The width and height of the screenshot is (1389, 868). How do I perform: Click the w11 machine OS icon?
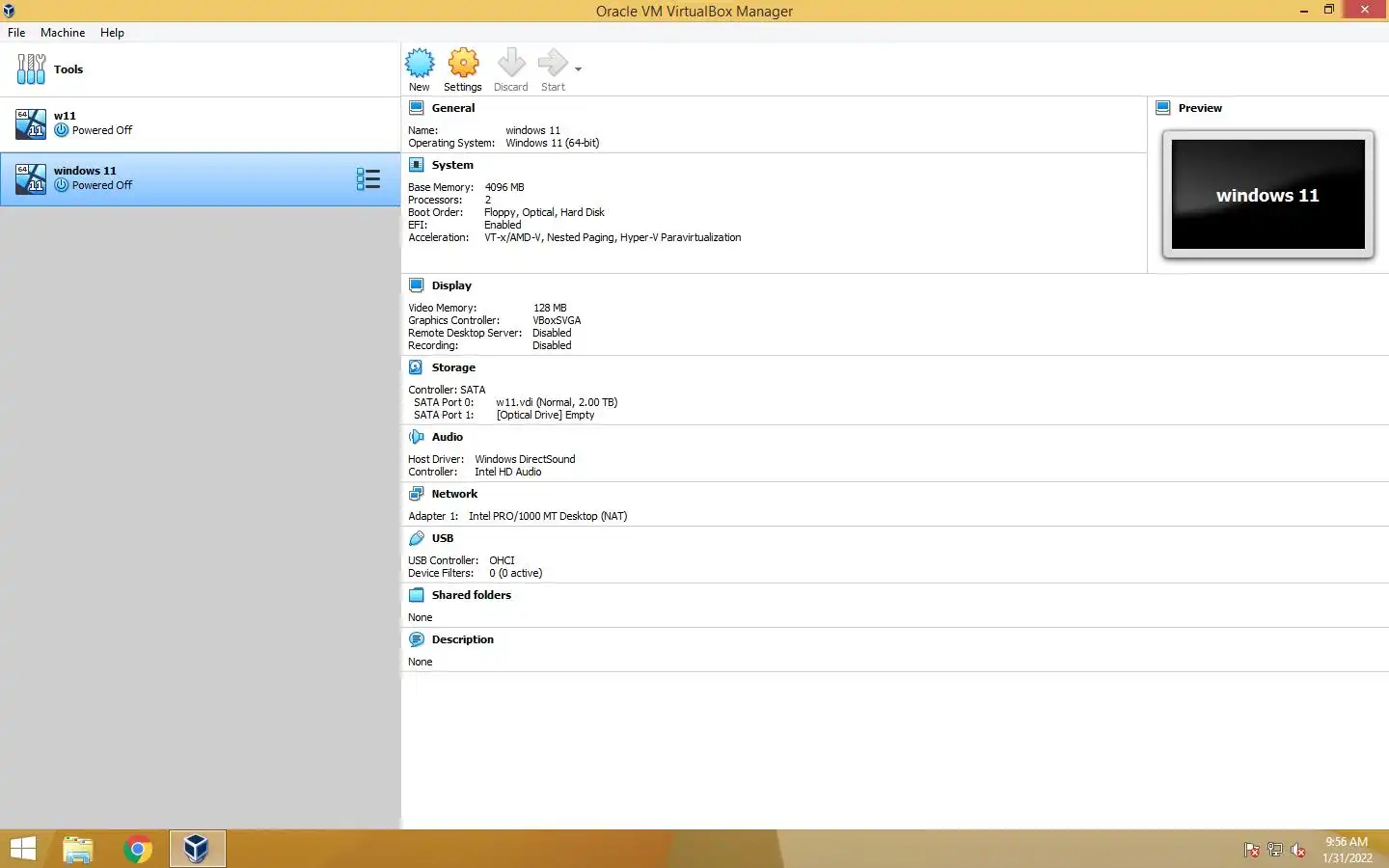pyautogui.click(x=31, y=123)
